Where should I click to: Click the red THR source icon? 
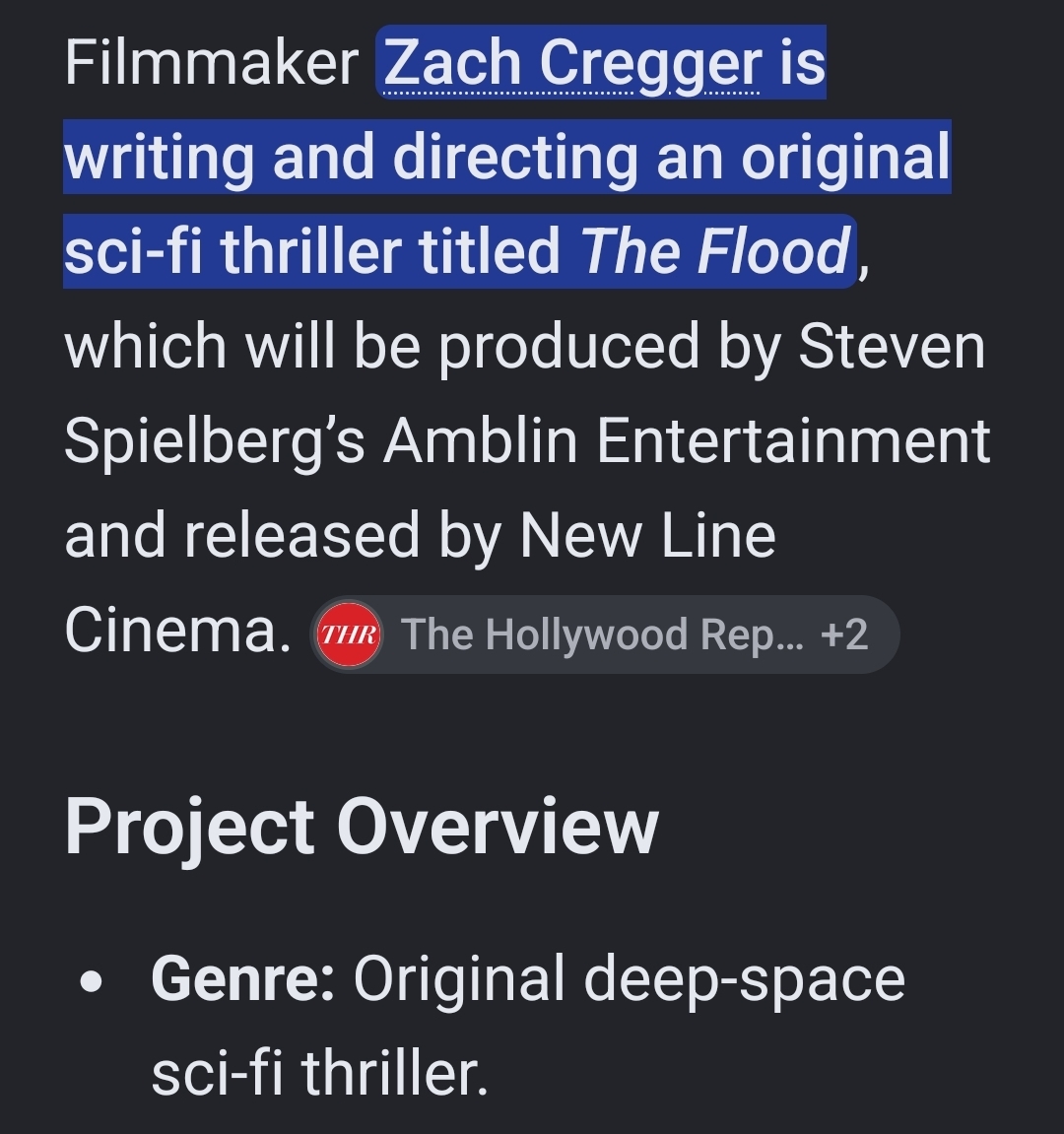click(350, 635)
